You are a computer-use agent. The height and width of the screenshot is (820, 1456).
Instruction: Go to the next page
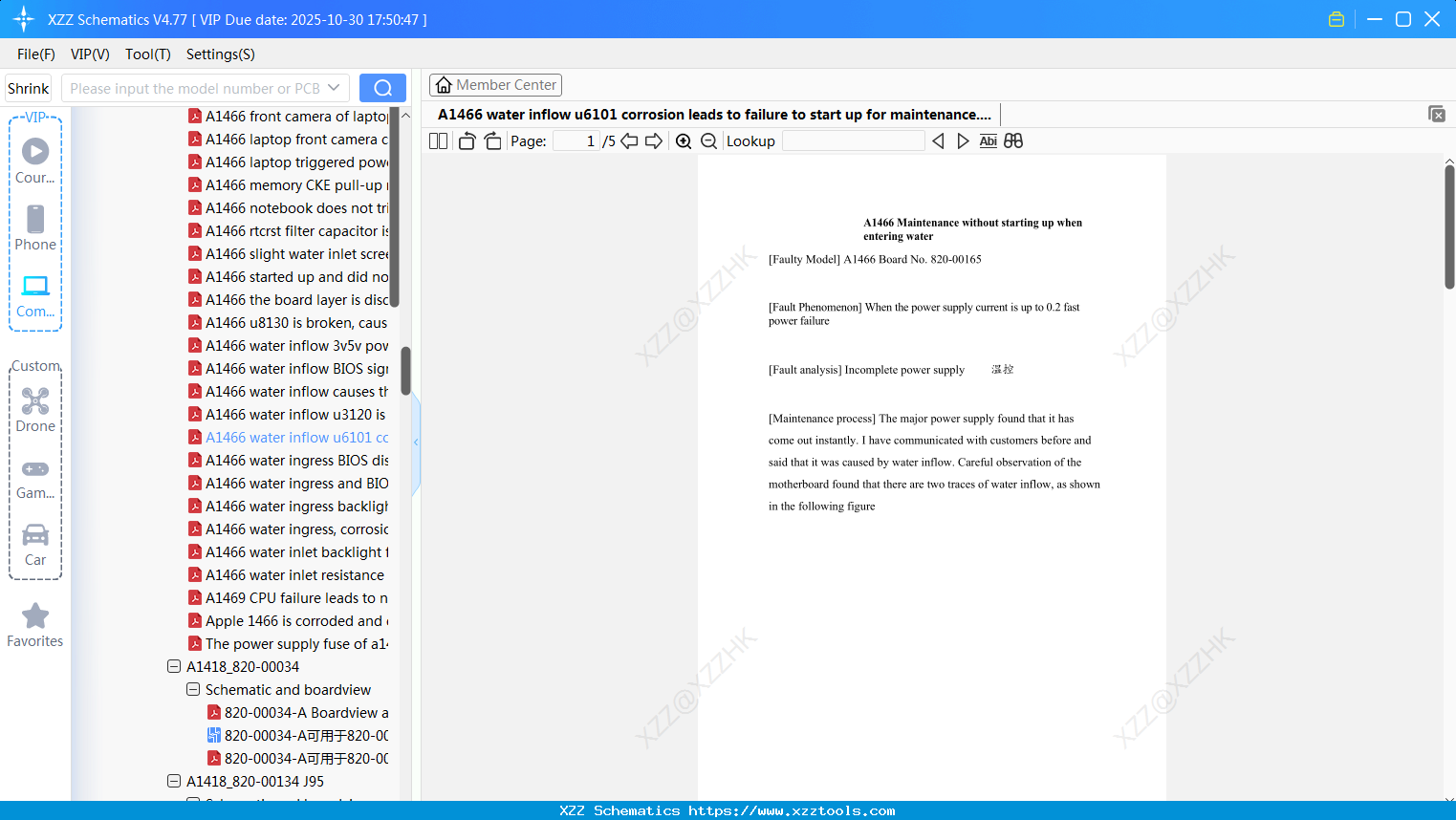point(654,141)
